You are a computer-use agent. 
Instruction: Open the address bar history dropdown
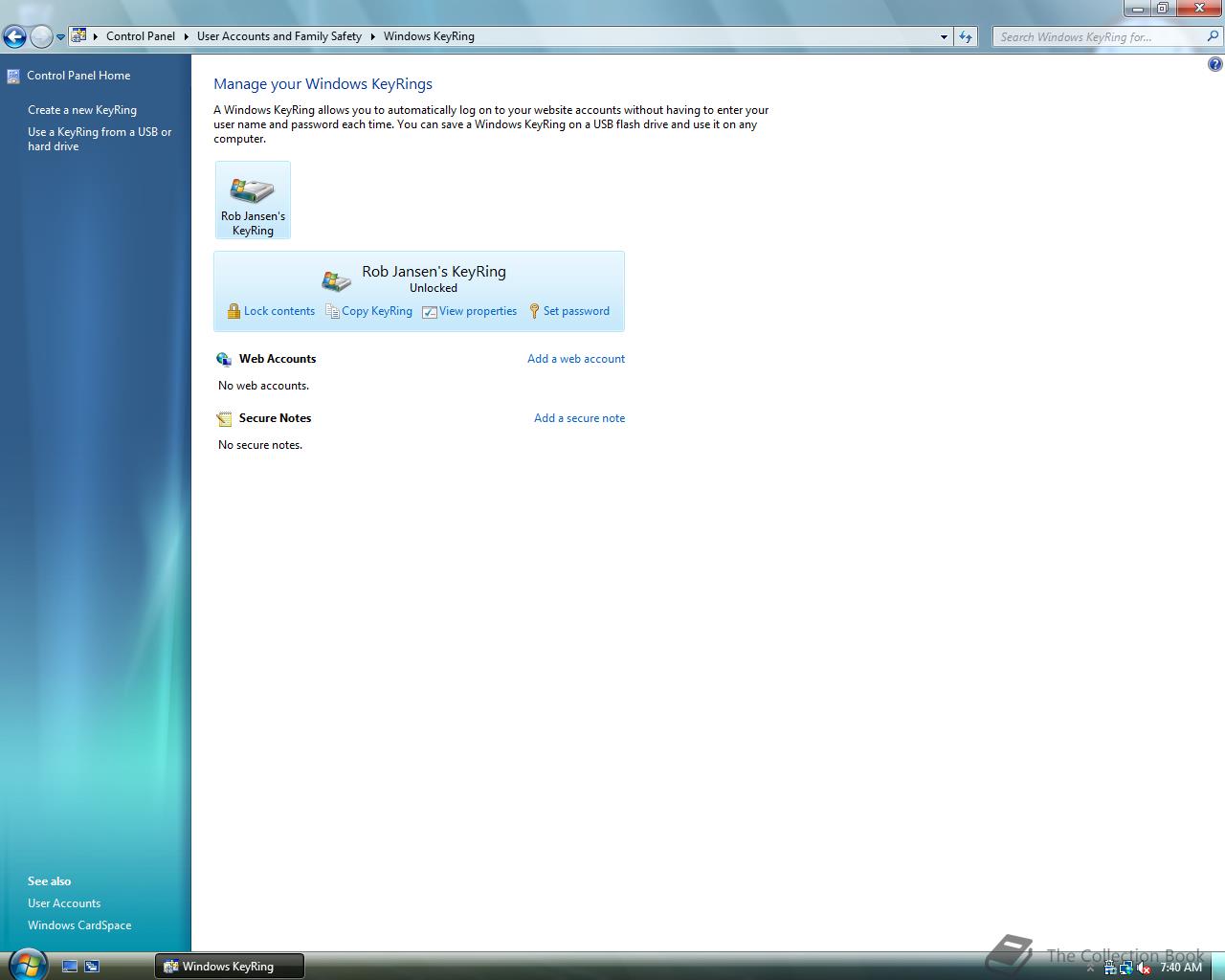pos(944,36)
